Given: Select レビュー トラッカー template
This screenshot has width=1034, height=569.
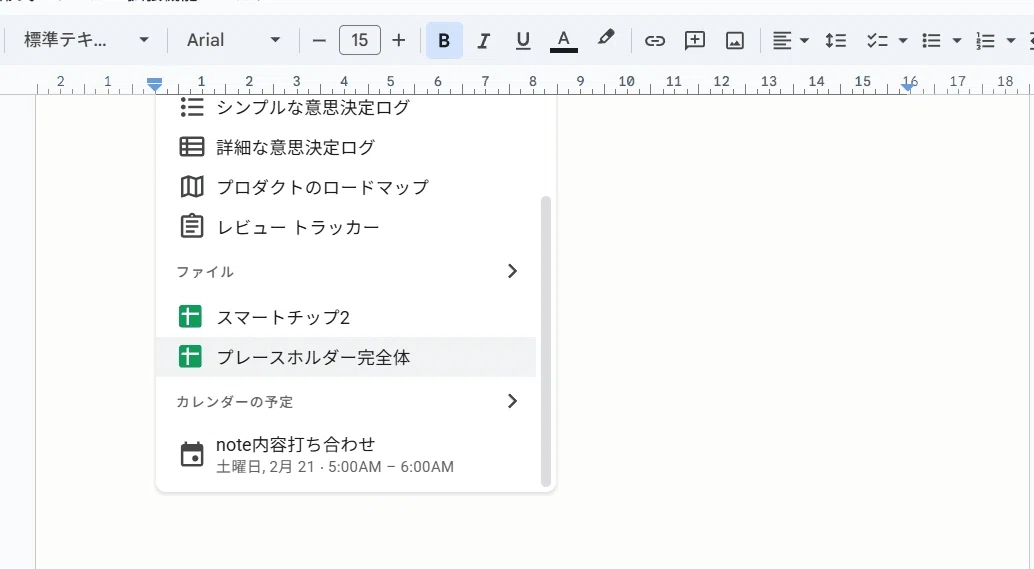Looking at the screenshot, I should (x=346, y=227).
